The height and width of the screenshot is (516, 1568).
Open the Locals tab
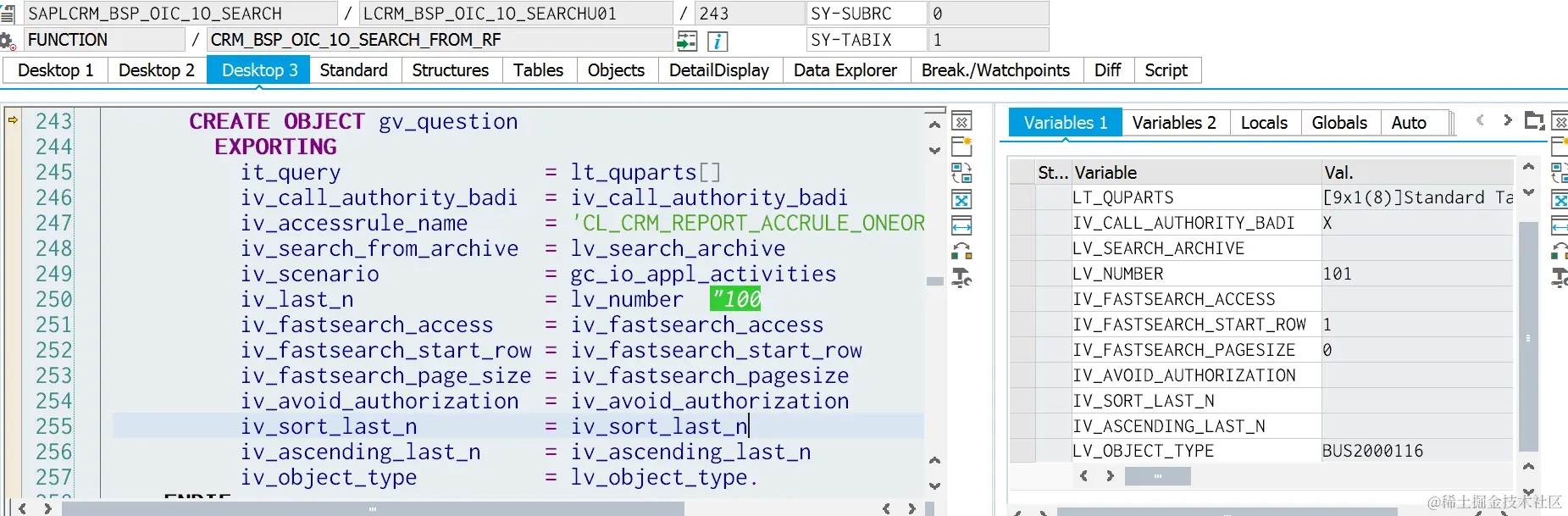click(x=1264, y=123)
